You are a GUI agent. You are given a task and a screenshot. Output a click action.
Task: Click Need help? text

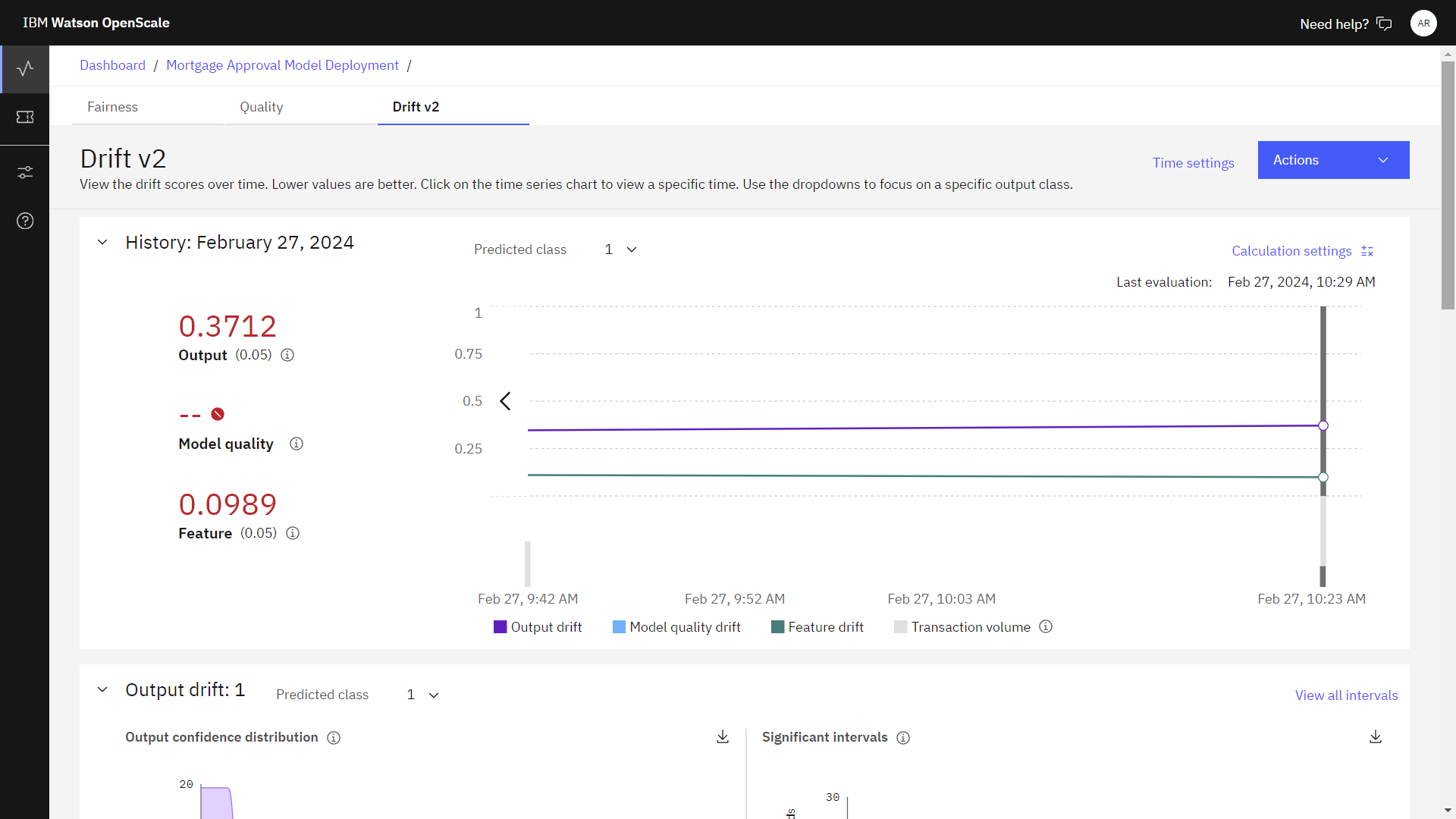1334,24
